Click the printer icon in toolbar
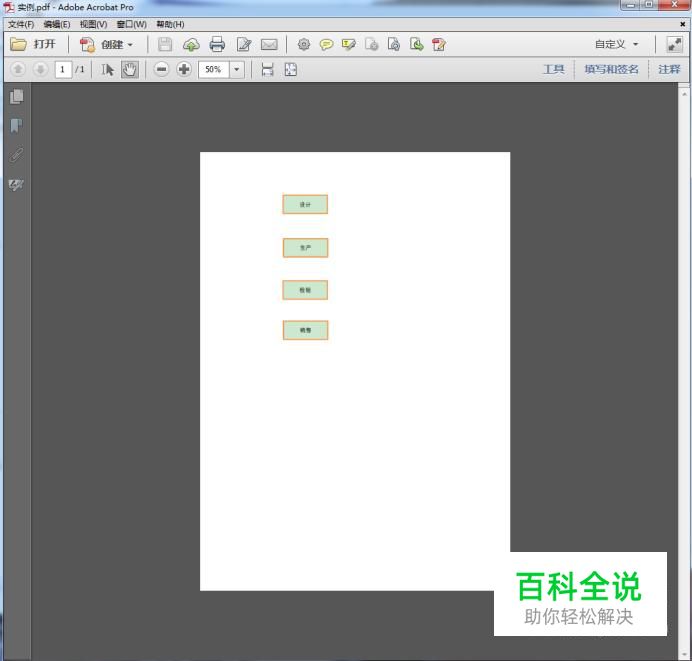 [x=217, y=44]
